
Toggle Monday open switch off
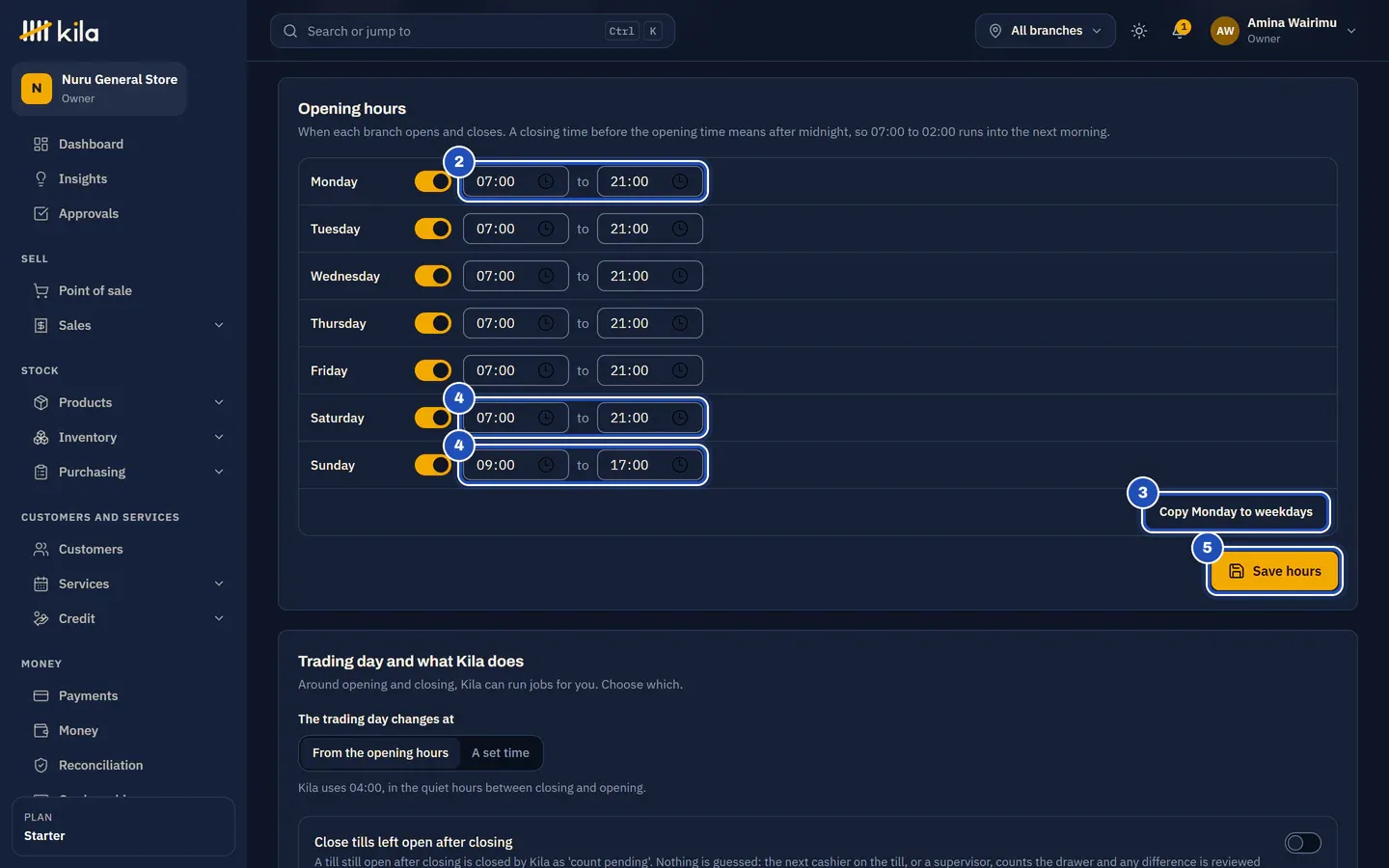[433, 181]
